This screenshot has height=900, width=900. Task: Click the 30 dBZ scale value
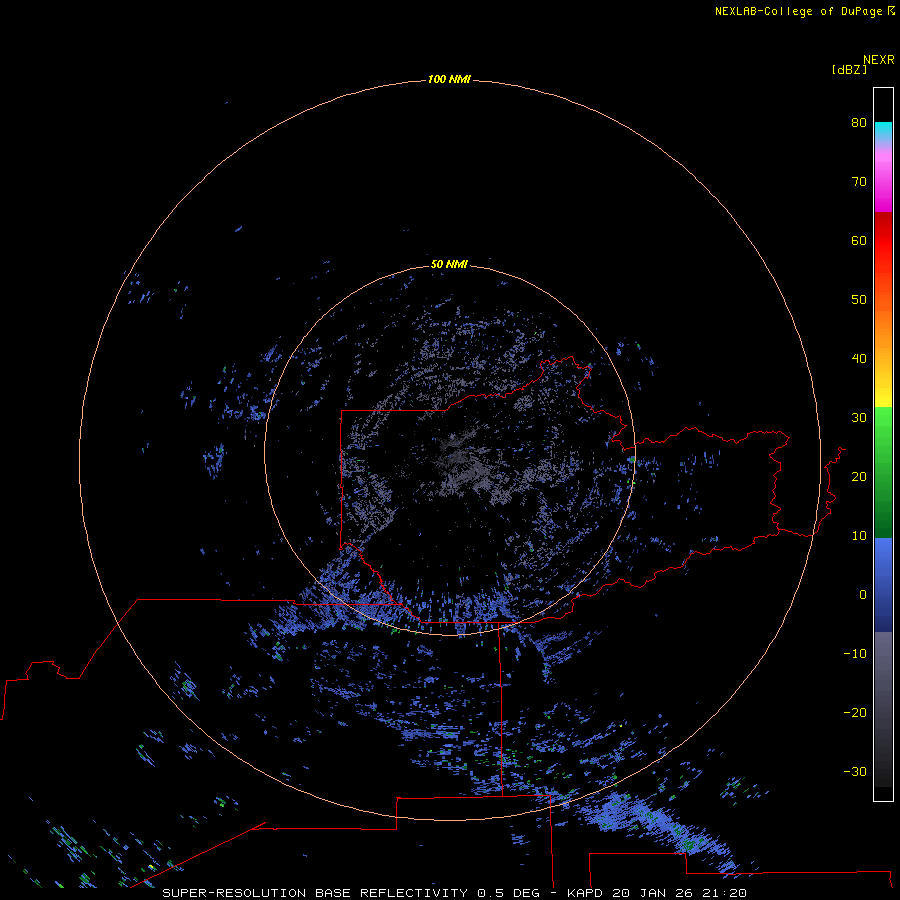pos(859,417)
